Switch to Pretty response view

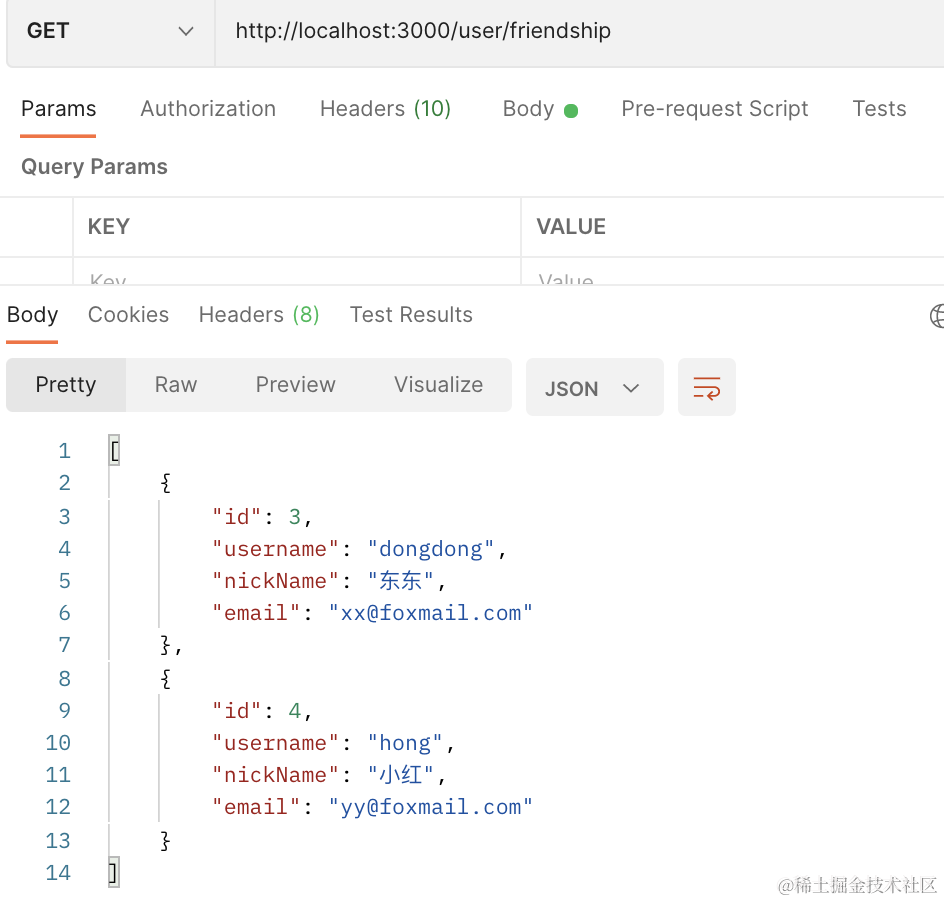66,385
